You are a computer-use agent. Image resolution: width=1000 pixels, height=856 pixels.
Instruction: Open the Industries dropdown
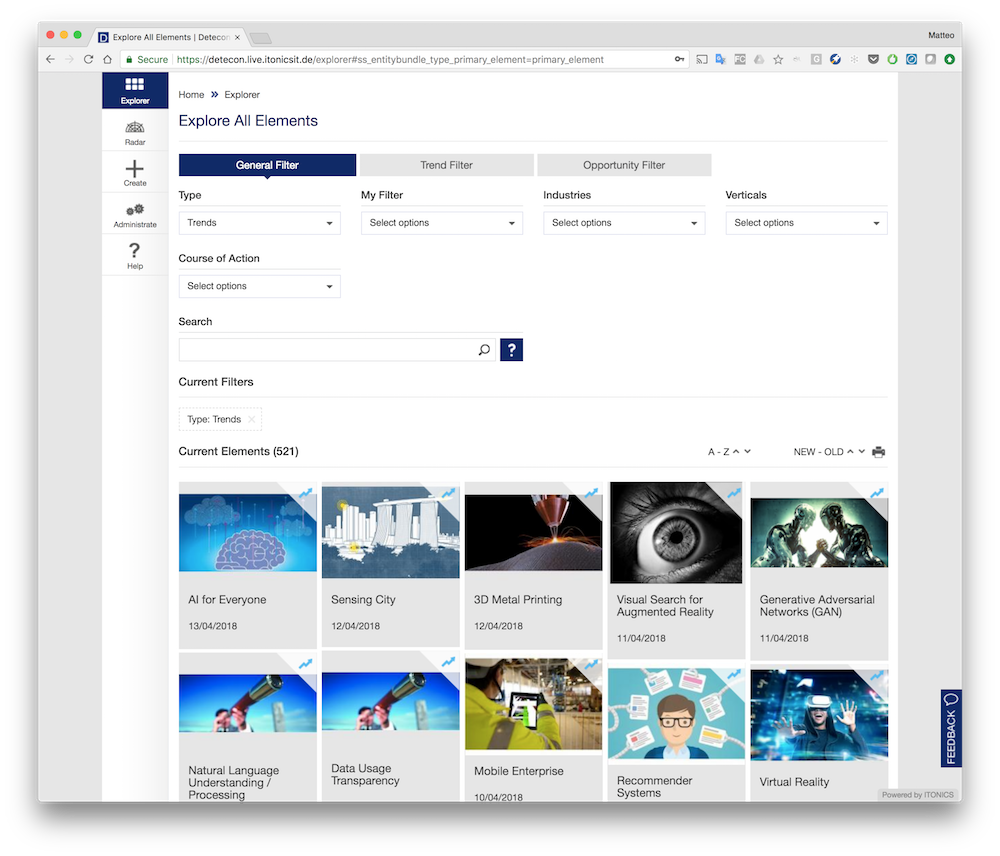(624, 223)
